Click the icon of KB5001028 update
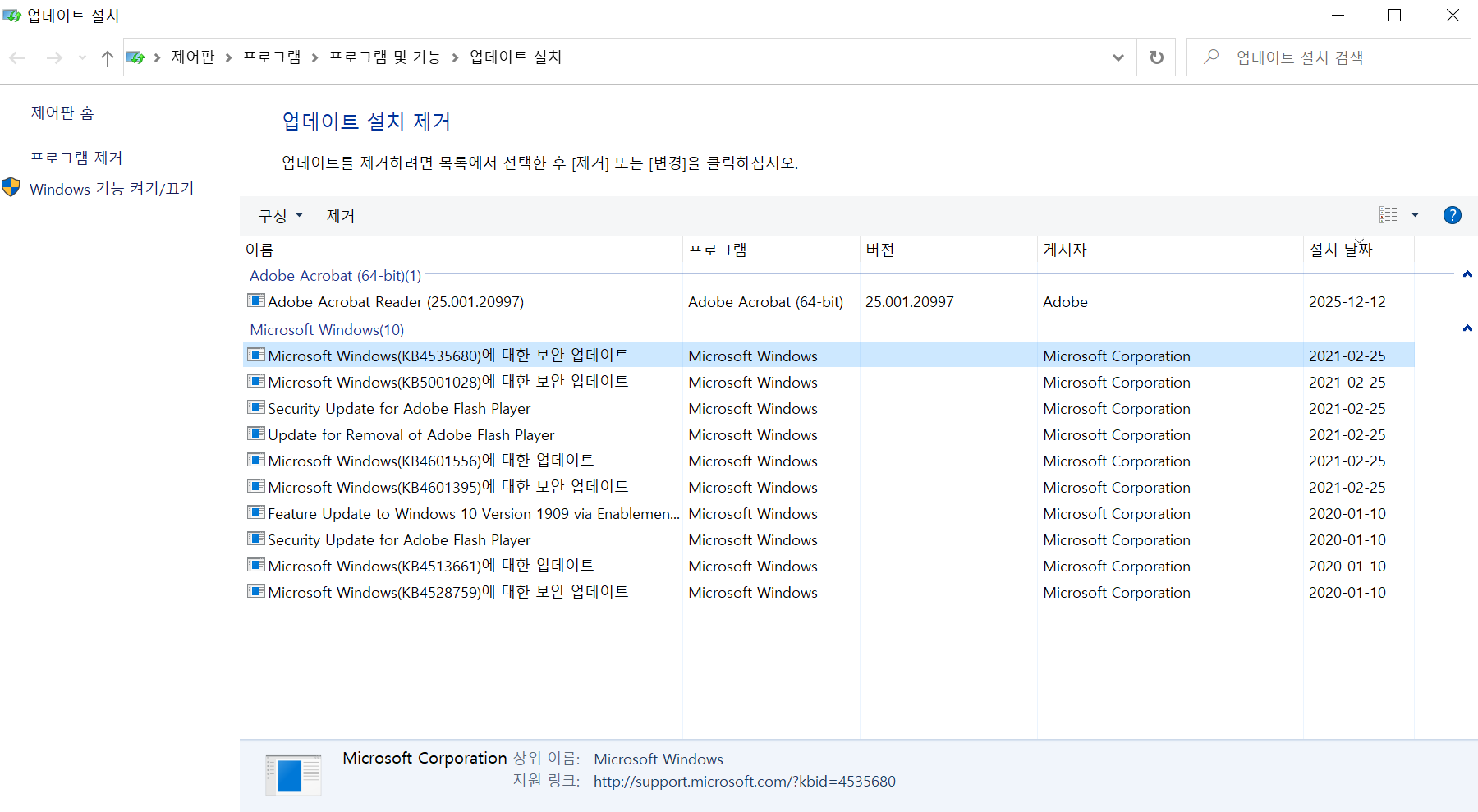1478x812 pixels. (256, 381)
